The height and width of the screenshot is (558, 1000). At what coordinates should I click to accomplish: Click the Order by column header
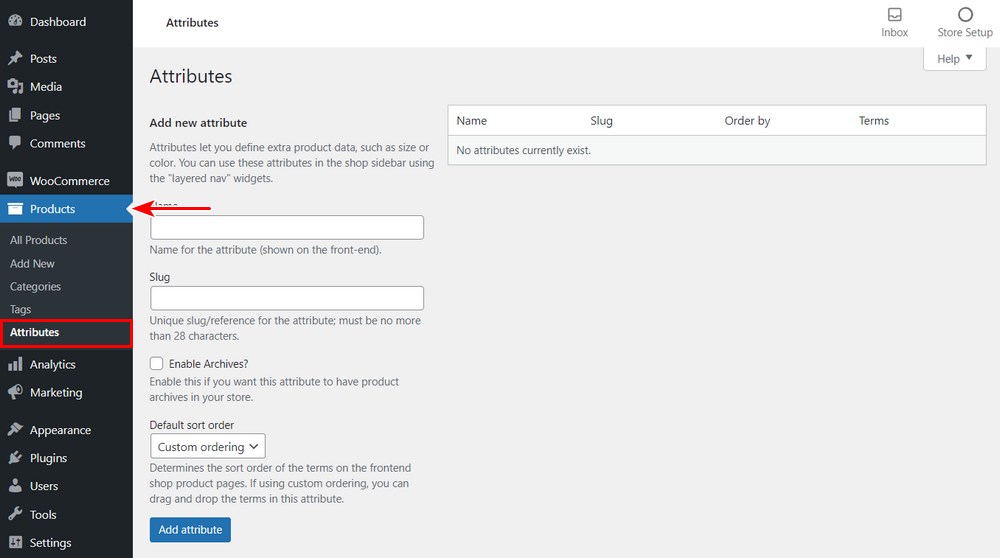[747, 121]
